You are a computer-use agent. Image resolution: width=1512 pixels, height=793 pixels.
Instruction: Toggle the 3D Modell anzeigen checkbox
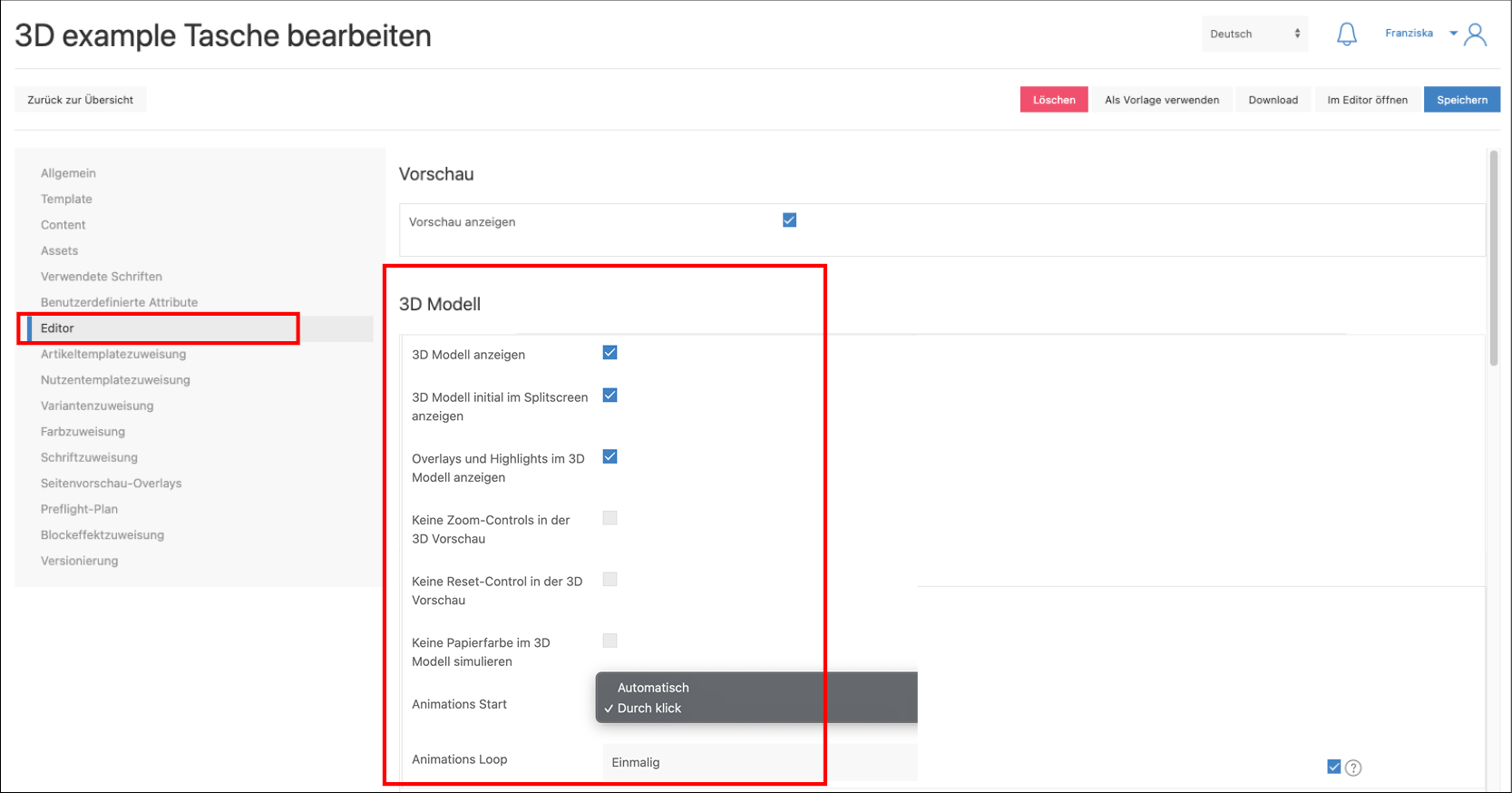click(x=610, y=353)
